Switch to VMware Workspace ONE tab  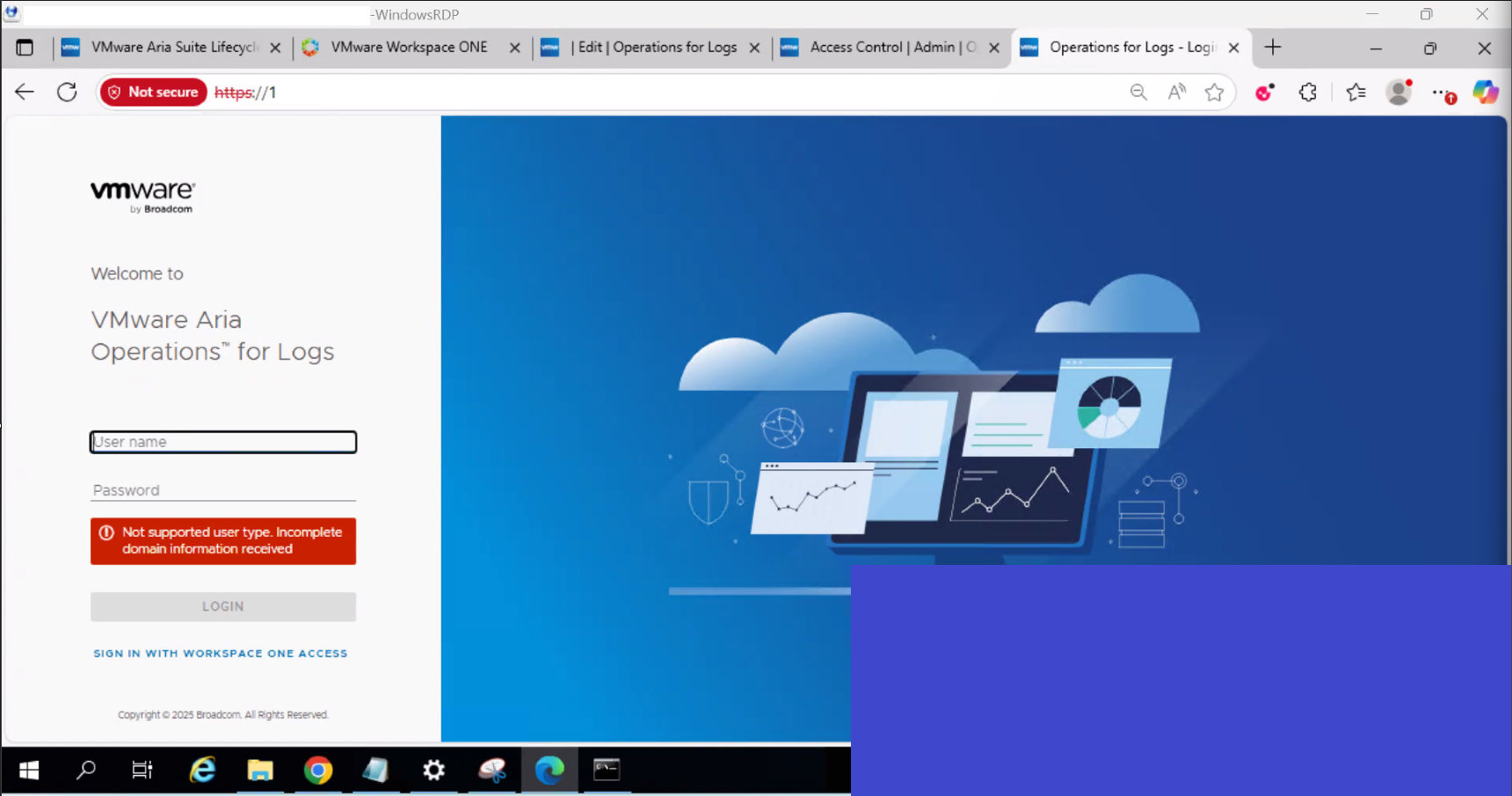click(x=408, y=47)
